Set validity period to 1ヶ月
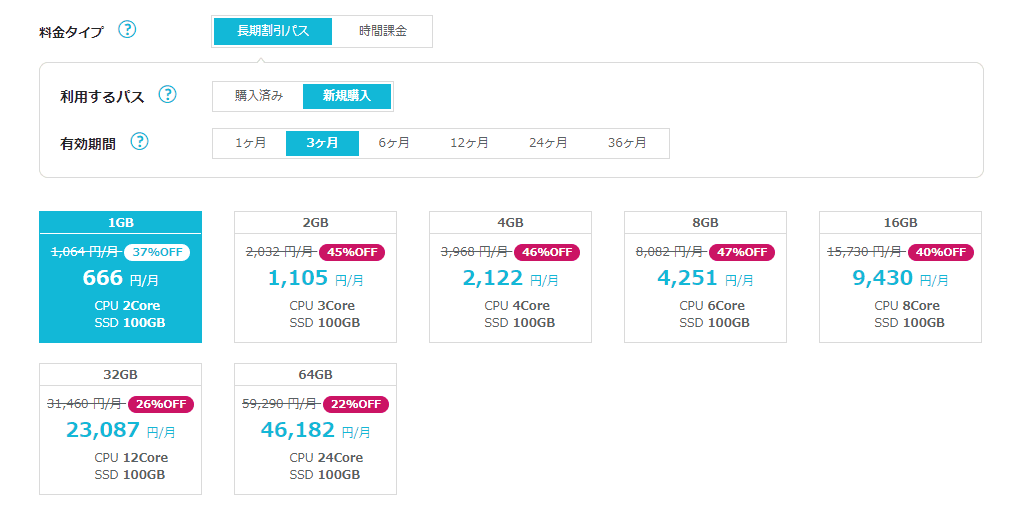Viewport: 1020px width, 507px height. pyautogui.click(x=250, y=143)
